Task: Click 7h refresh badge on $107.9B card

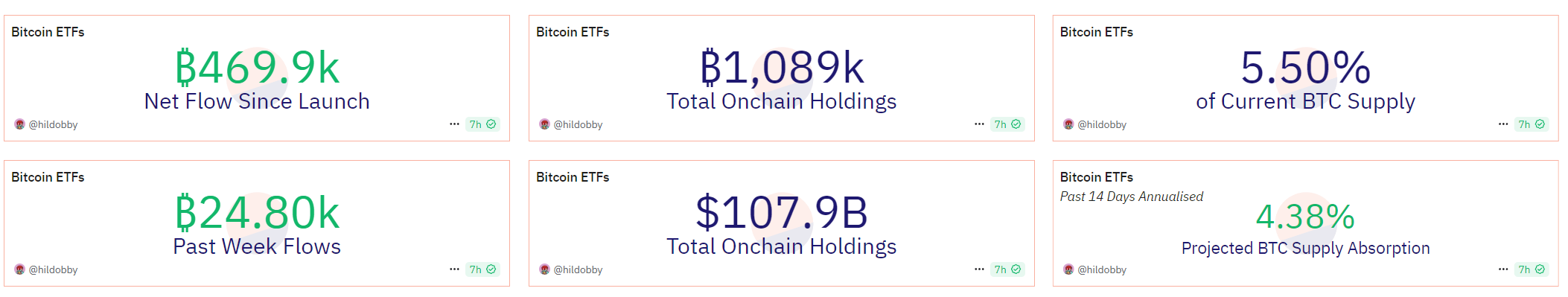Action: [1007, 269]
